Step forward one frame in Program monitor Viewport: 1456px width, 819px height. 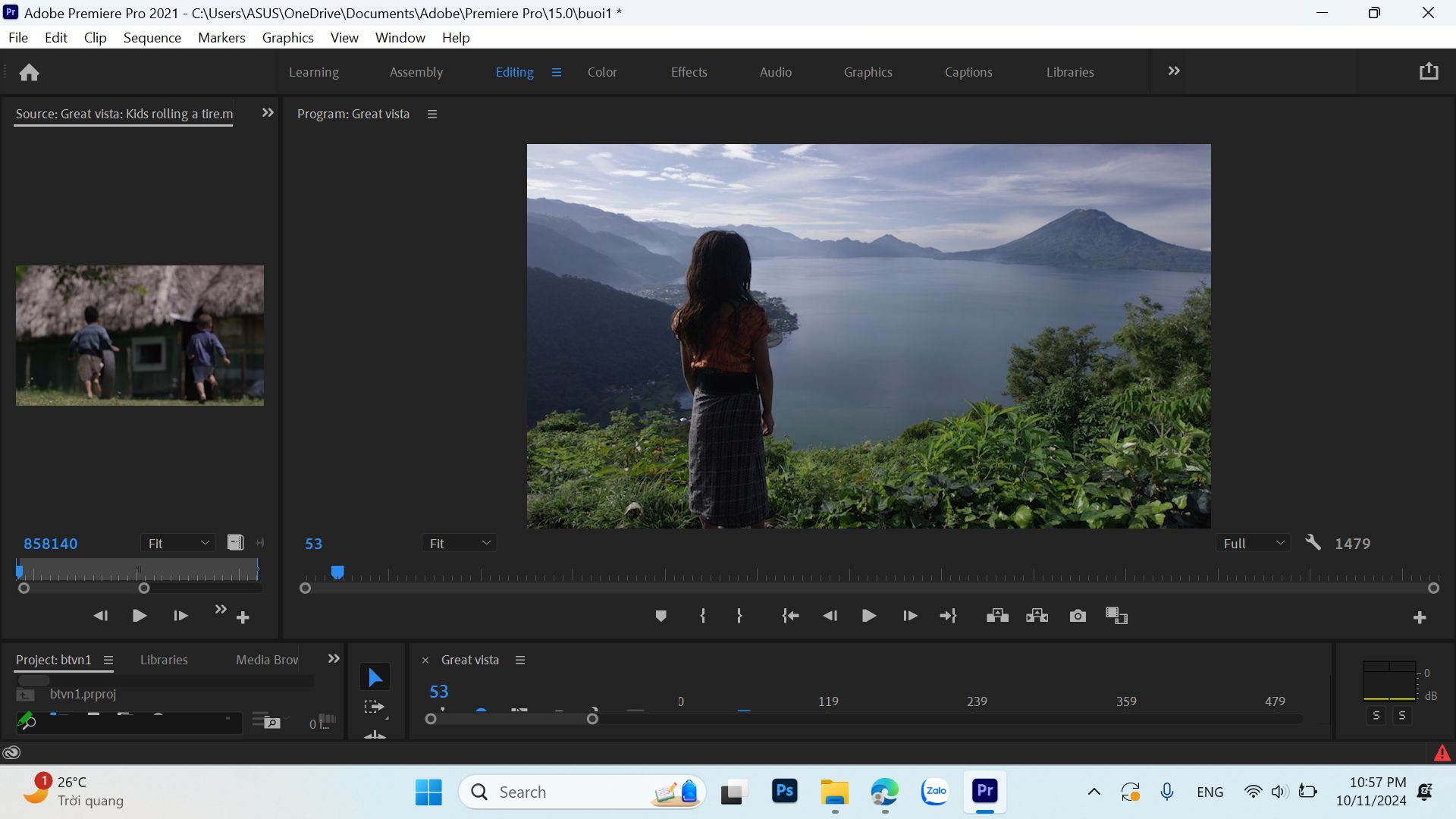[910, 617]
